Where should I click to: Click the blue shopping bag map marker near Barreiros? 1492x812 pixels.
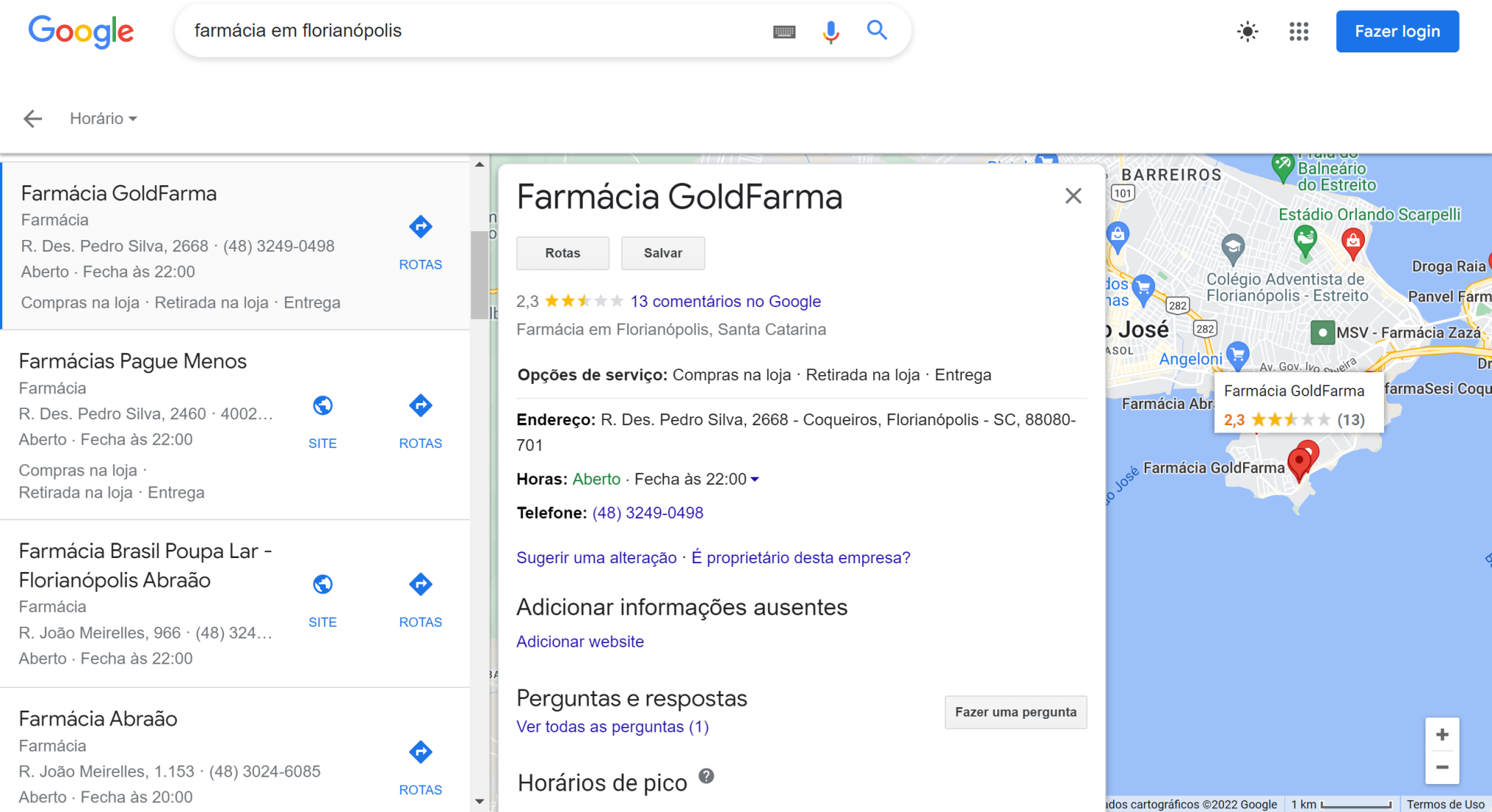[x=1118, y=237]
